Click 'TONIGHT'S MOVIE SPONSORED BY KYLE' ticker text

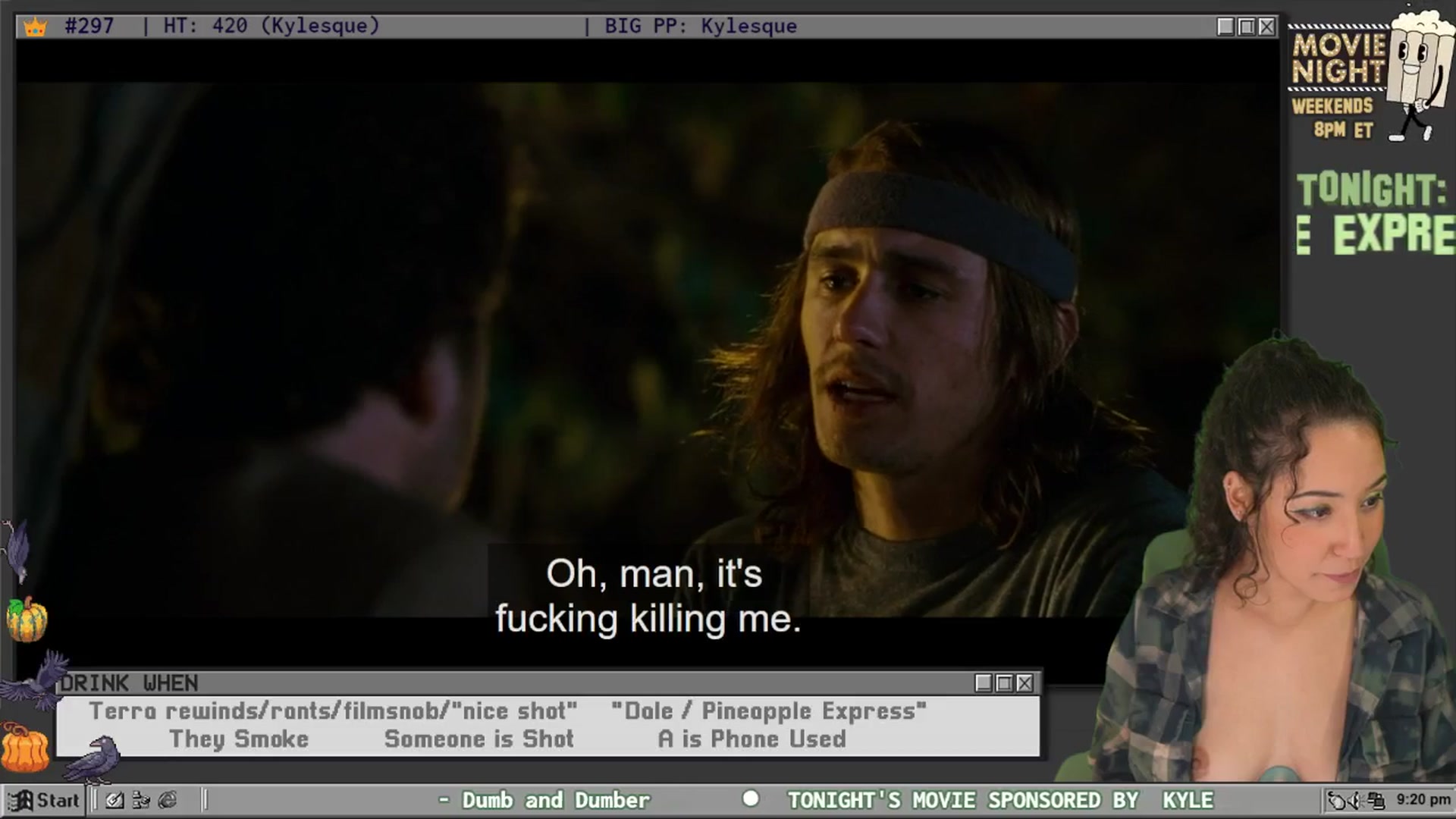1001,800
